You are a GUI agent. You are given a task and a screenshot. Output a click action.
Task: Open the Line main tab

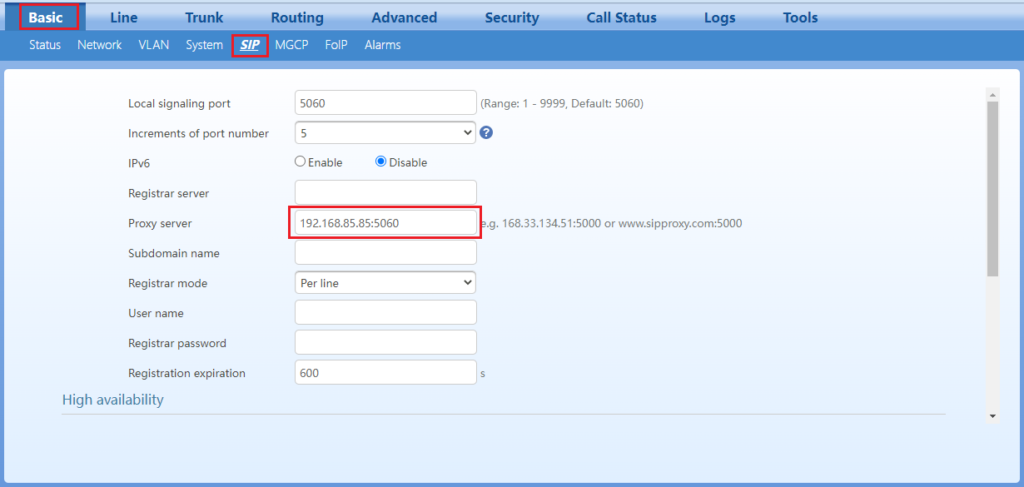[124, 17]
